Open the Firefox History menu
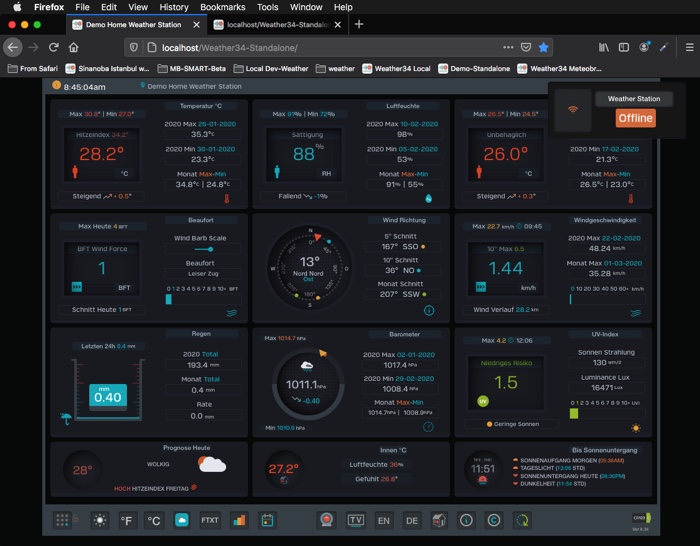This screenshot has width=700, height=546. click(x=174, y=7)
